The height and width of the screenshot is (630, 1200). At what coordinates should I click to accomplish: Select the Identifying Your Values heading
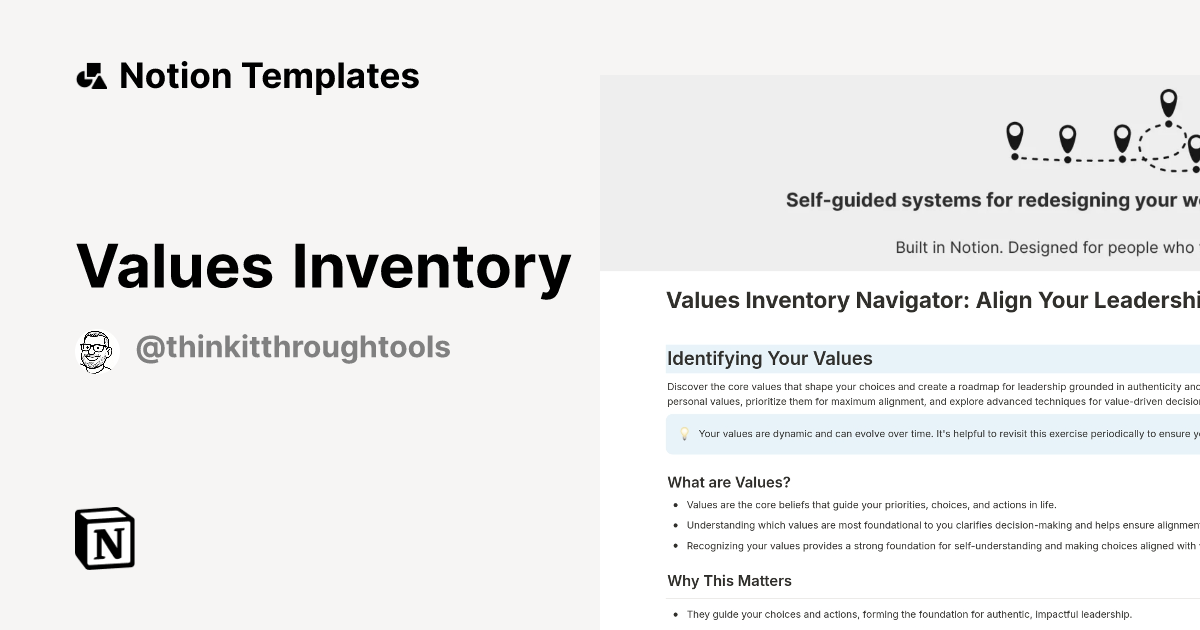[770, 358]
